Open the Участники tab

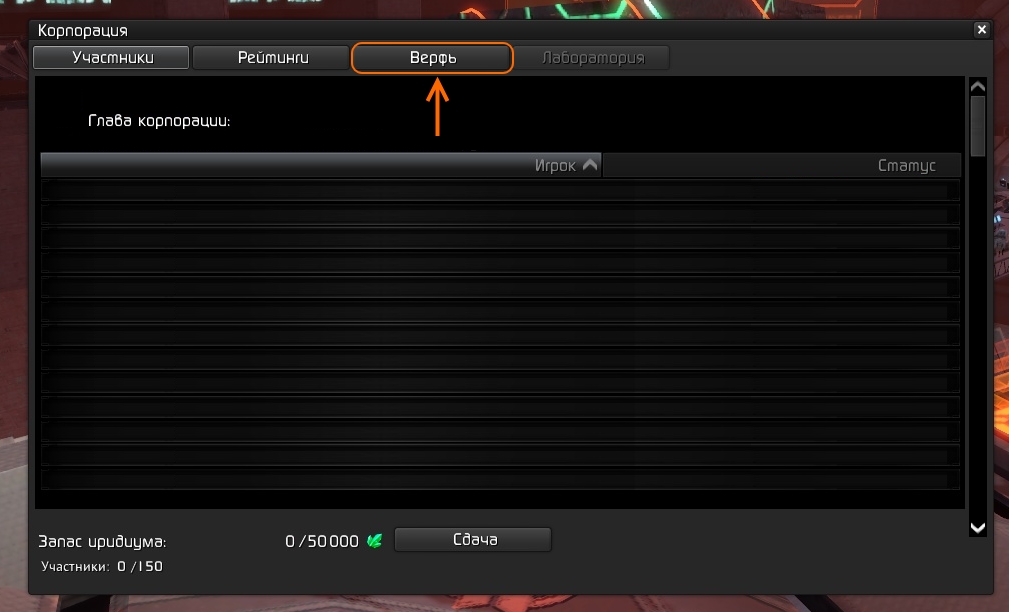pos(111,57)
